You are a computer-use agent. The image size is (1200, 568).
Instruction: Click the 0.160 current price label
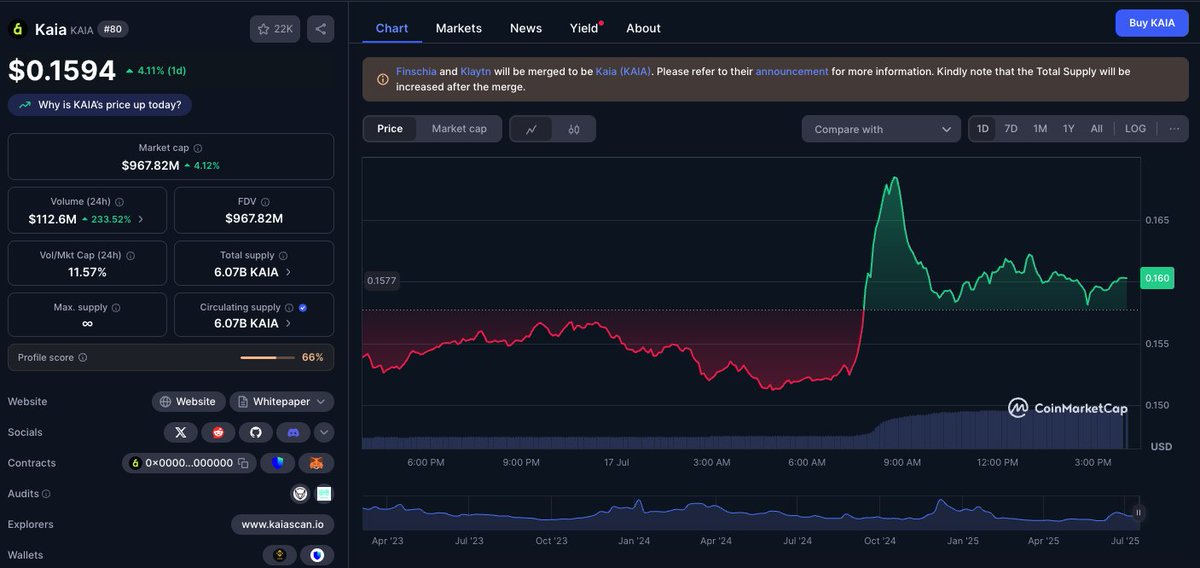click(x=1158, y=278)
